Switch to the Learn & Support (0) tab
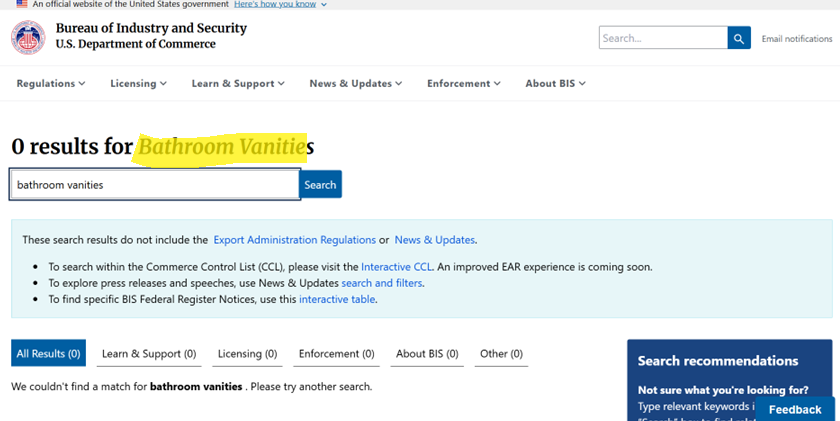Image resolution: width=840 pixels, height=421 pixels. click(x=149, y=354)
